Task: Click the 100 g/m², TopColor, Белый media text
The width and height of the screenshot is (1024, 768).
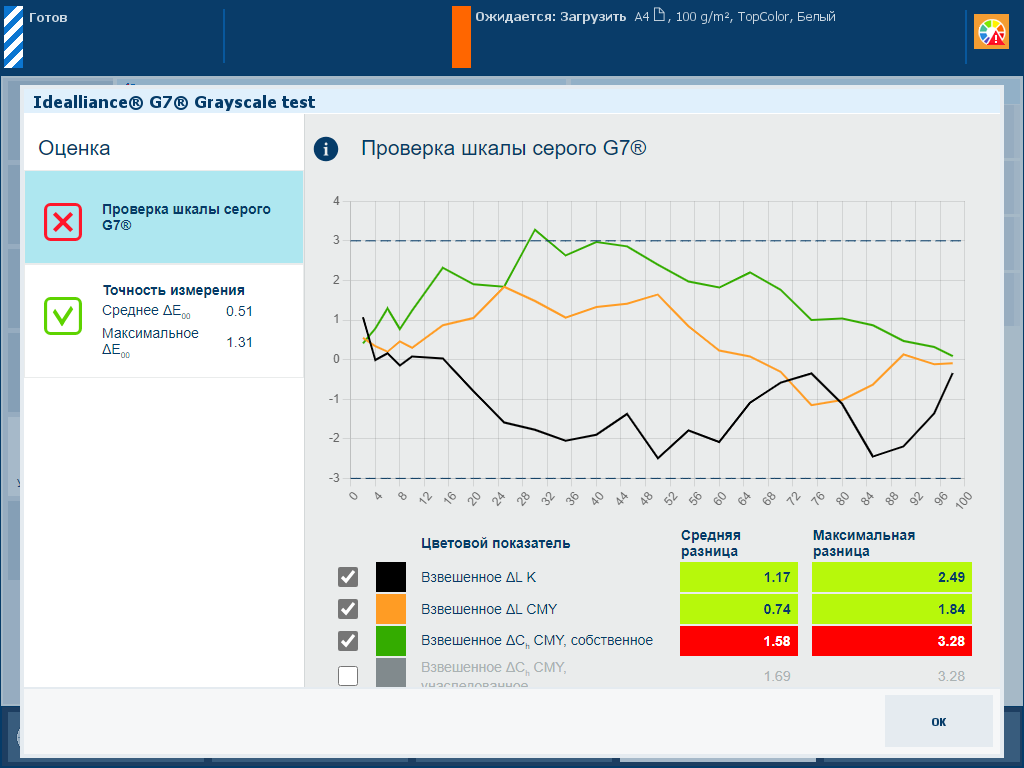Action: (756, 17)
